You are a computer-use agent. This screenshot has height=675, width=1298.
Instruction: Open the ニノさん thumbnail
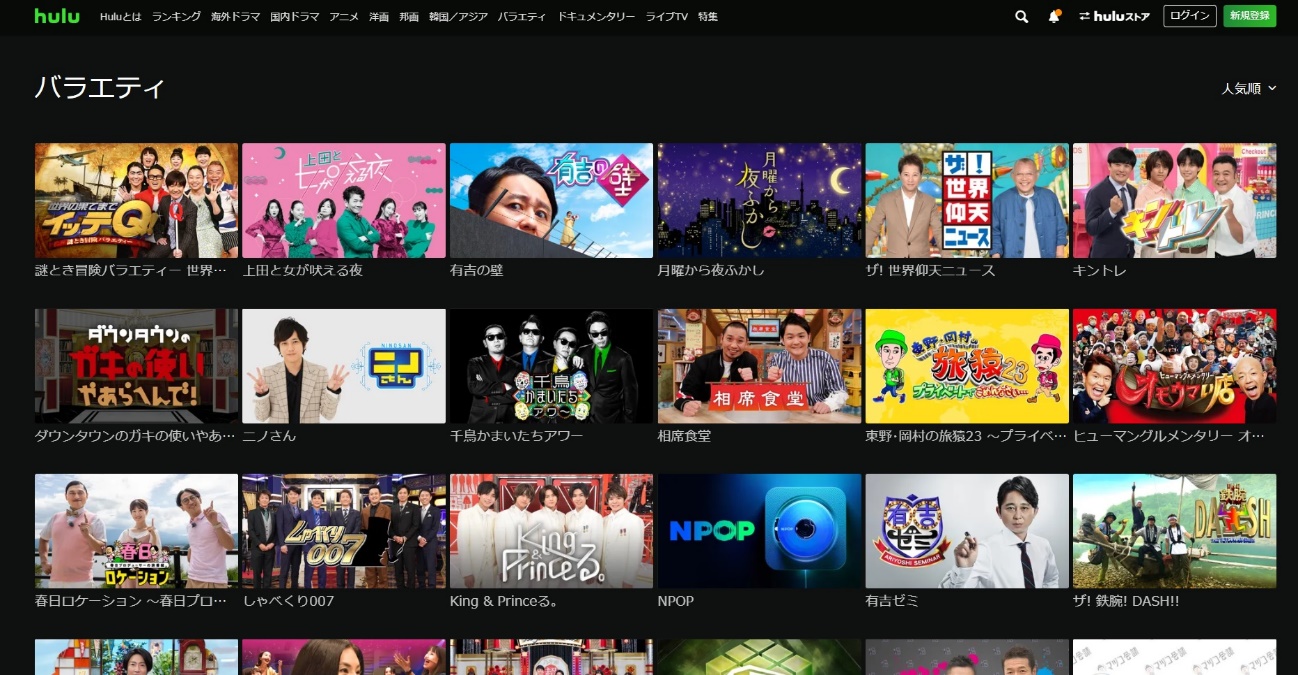(x=344, y=366)
